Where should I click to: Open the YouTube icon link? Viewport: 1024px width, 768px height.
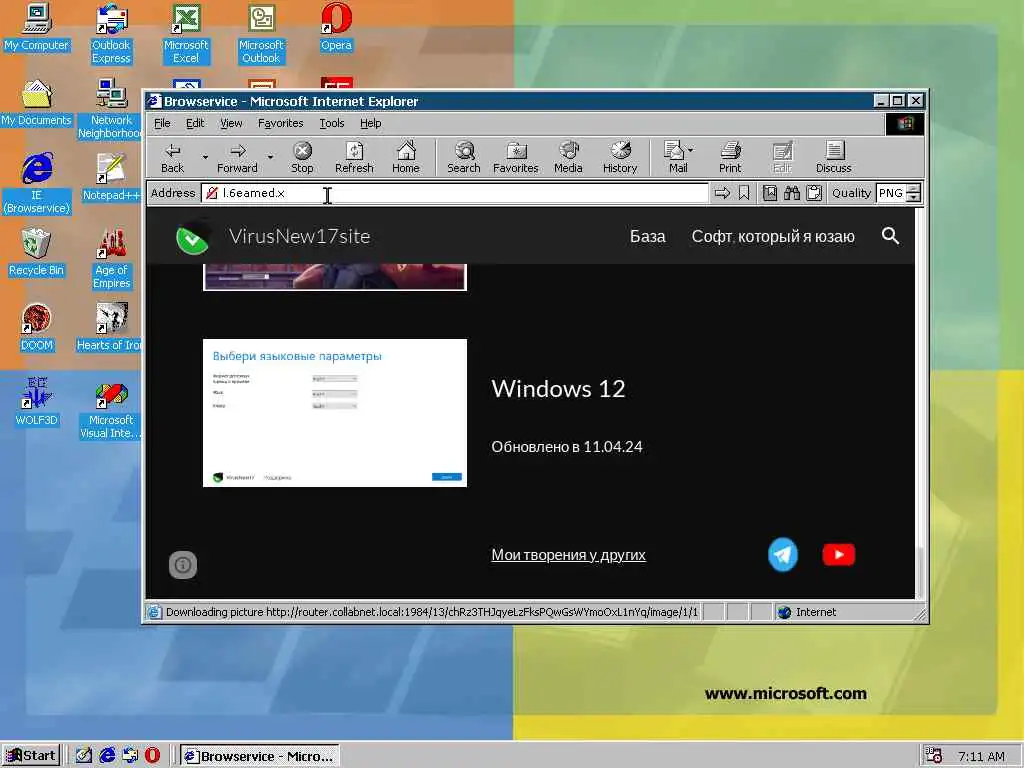[839, 554]
